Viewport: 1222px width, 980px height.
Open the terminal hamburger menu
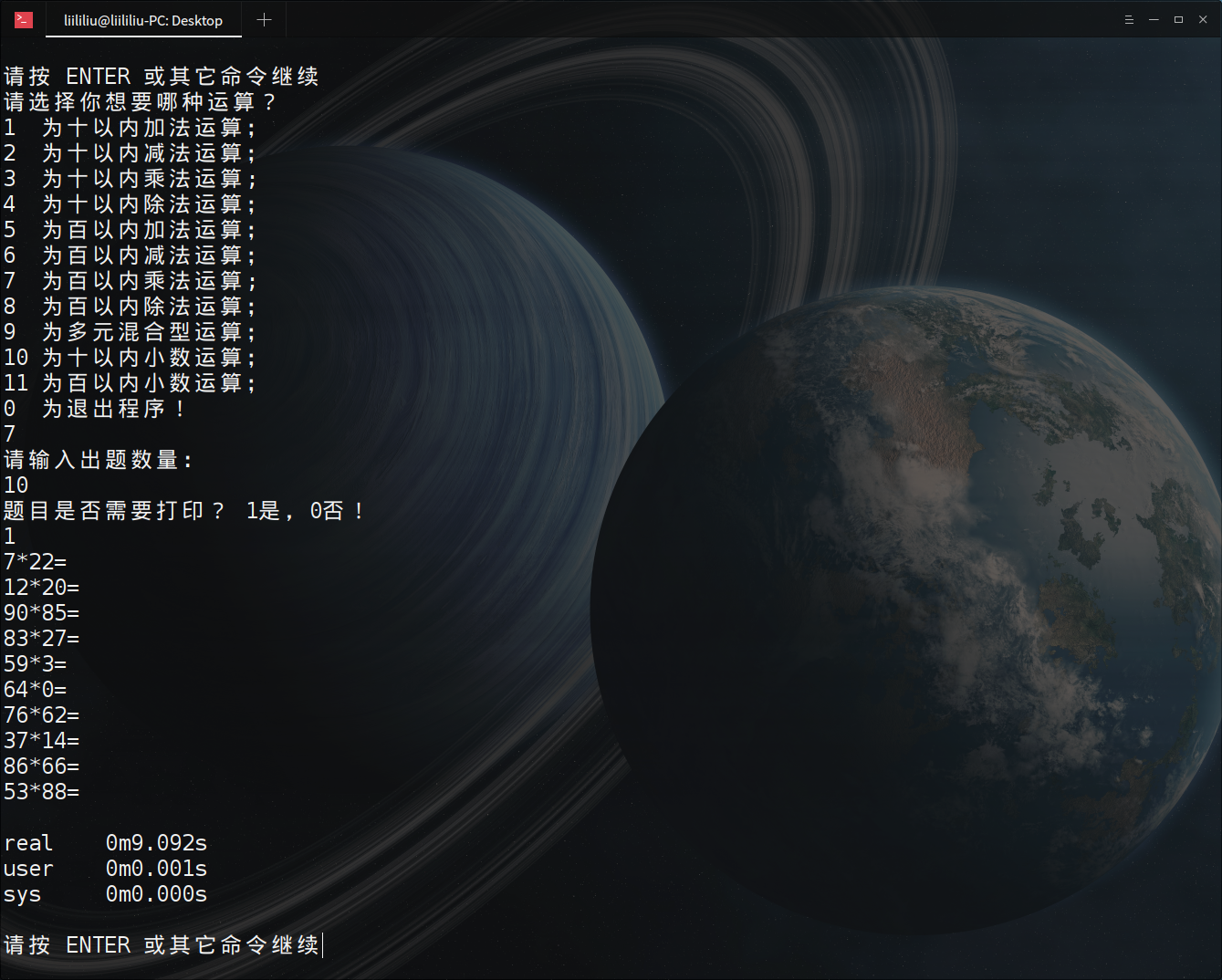tap(1129, 19)
